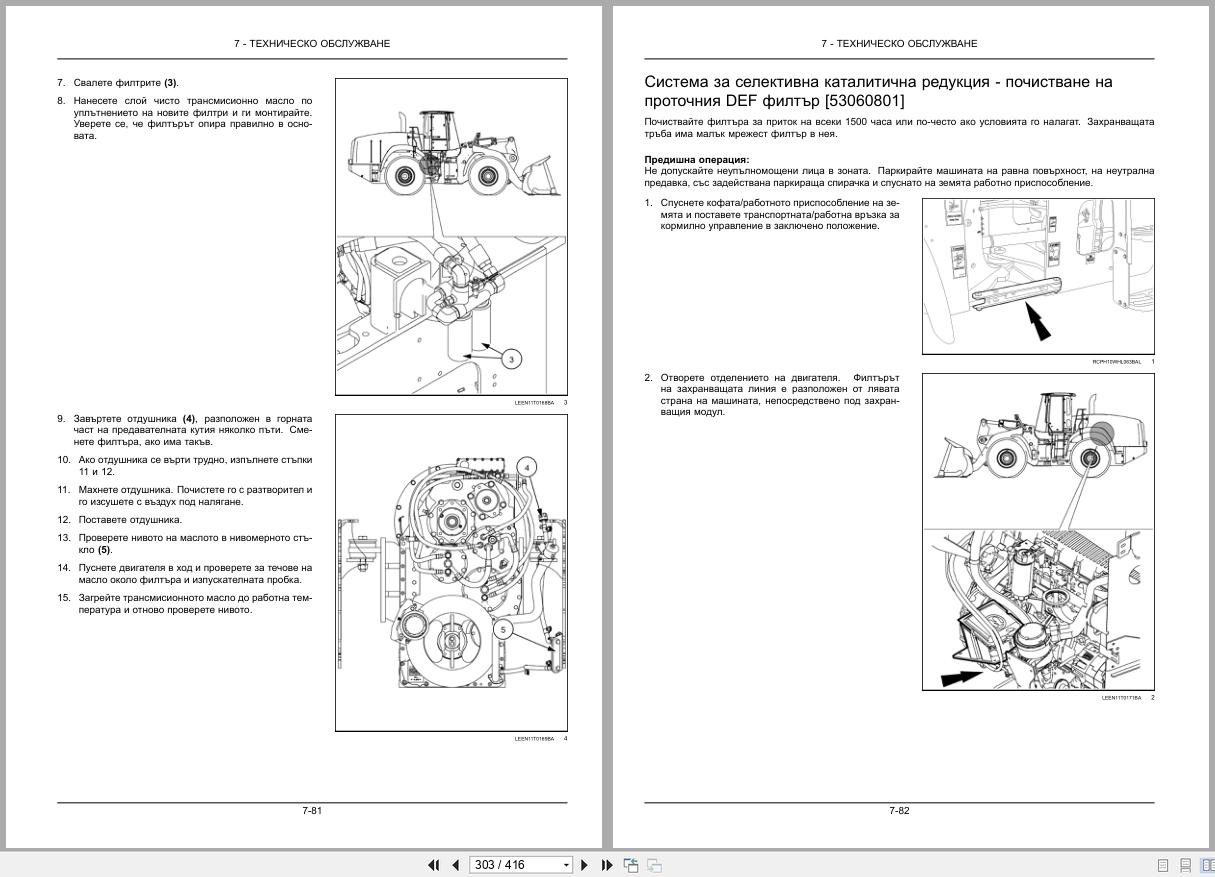Click step 14 text 'Пуснете двигателя в ход'
1215x877 pixels.
pos(195,574)
